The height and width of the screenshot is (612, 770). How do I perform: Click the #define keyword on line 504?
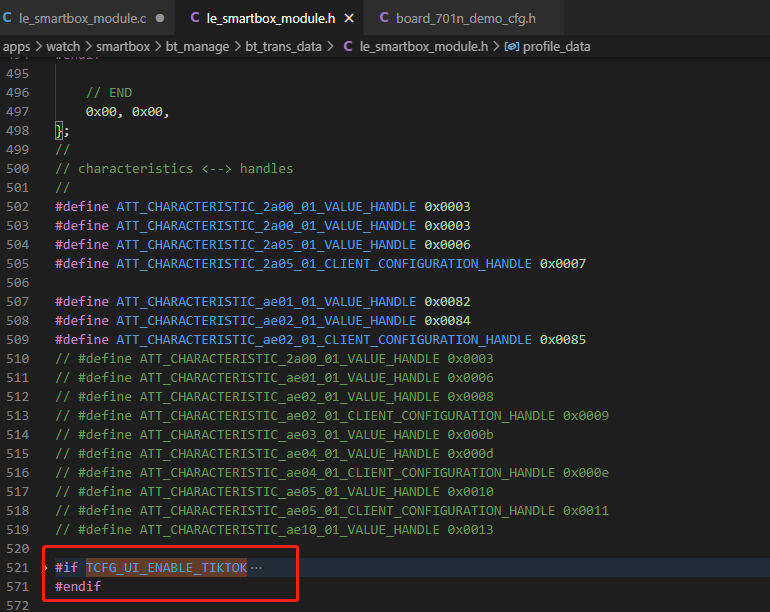tap(82, 245)
